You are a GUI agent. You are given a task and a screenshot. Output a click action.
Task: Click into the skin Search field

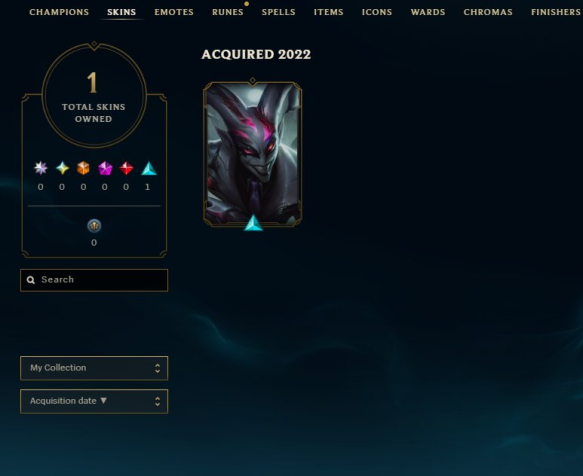pyautogui.click(x=94, y=280)
